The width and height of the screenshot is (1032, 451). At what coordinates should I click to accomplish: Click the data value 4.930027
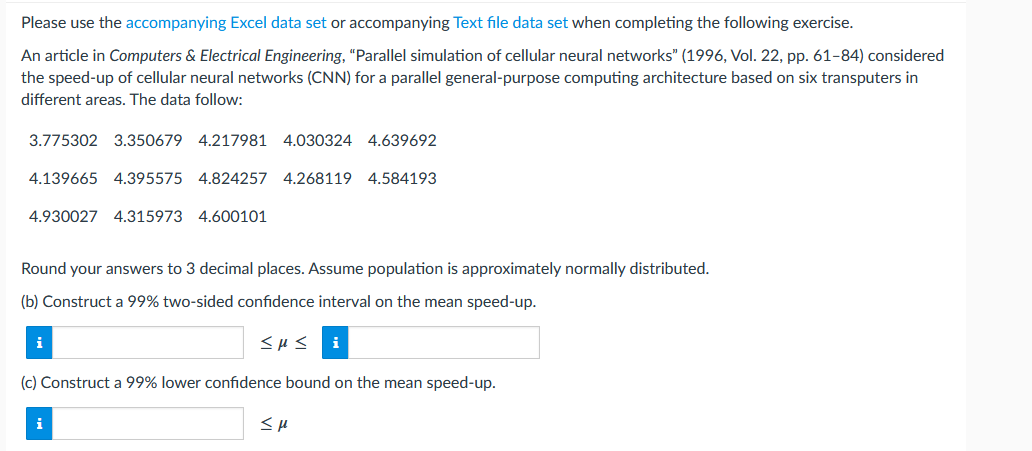pos(64,216)
